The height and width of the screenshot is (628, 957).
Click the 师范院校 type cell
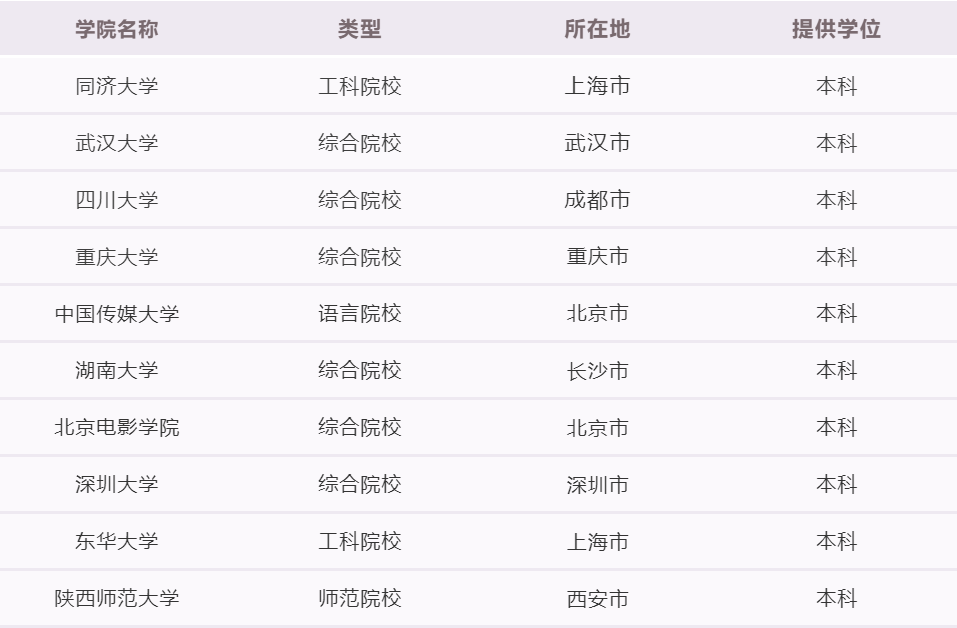coord(359,598)
